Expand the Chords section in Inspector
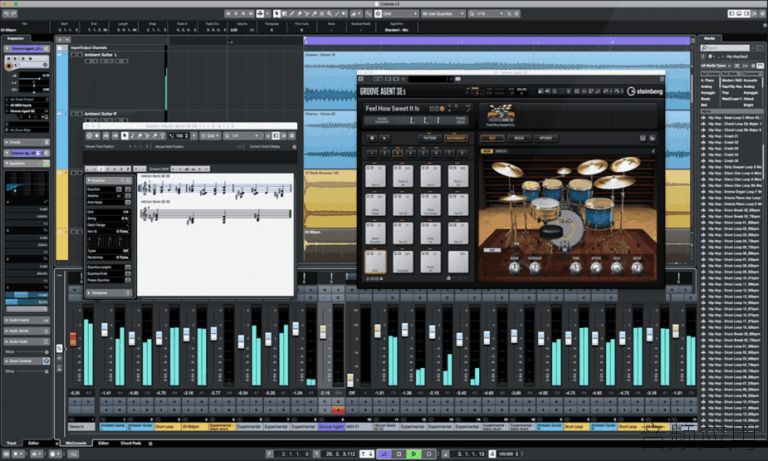 coord(26,142)
